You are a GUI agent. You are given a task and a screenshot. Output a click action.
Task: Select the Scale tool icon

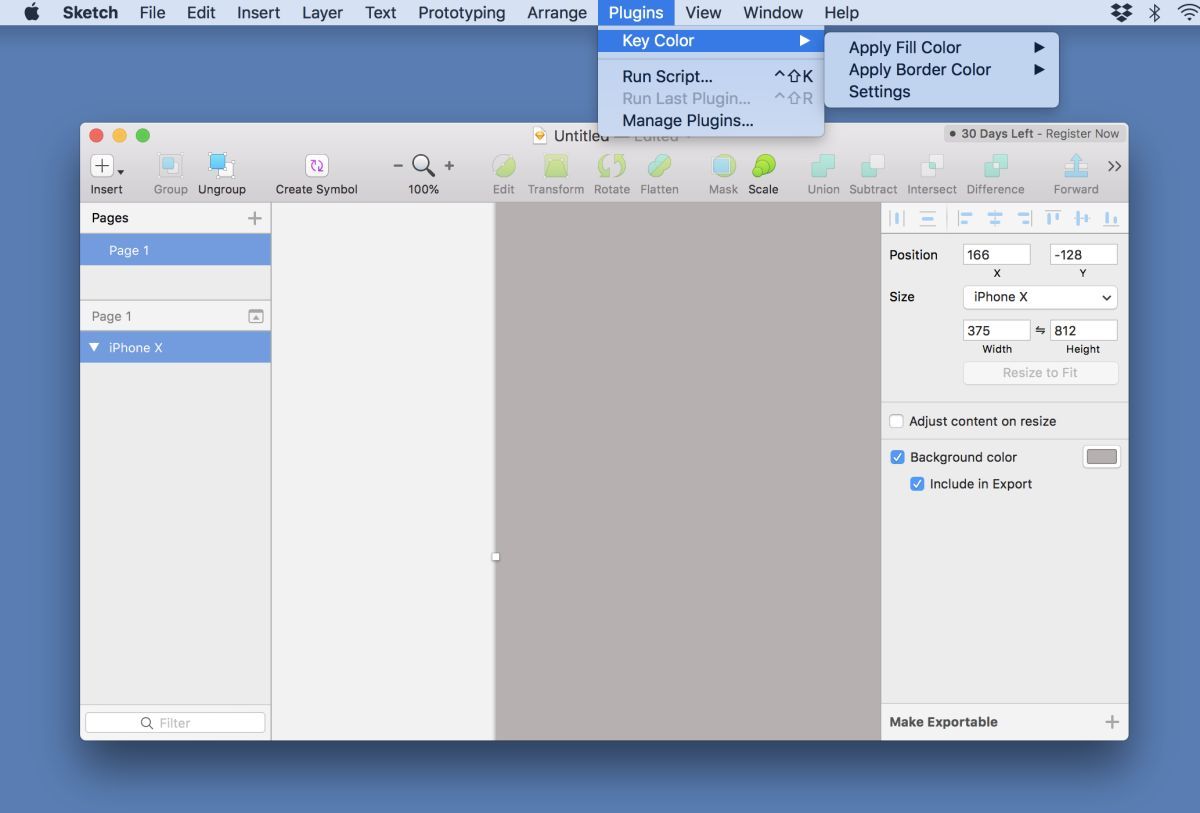[763, 166]
